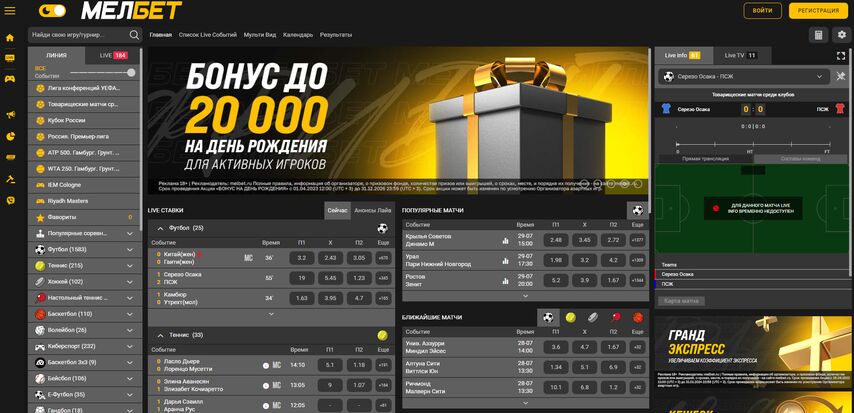
Task: Open IEM Cologne item
Action: (x=84, y=185)
